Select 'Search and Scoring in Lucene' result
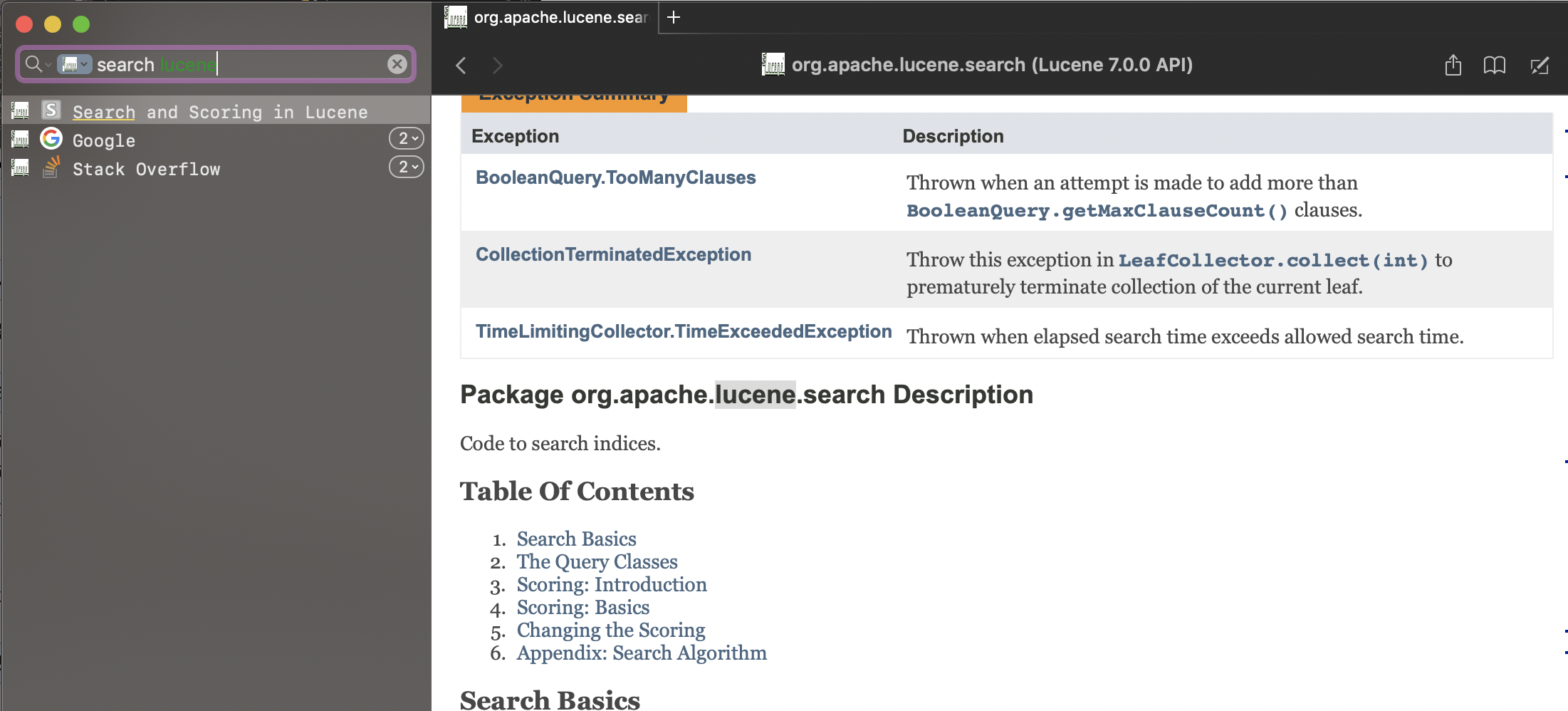This screenshot has width=1568, height=711. tap(220, 112)
